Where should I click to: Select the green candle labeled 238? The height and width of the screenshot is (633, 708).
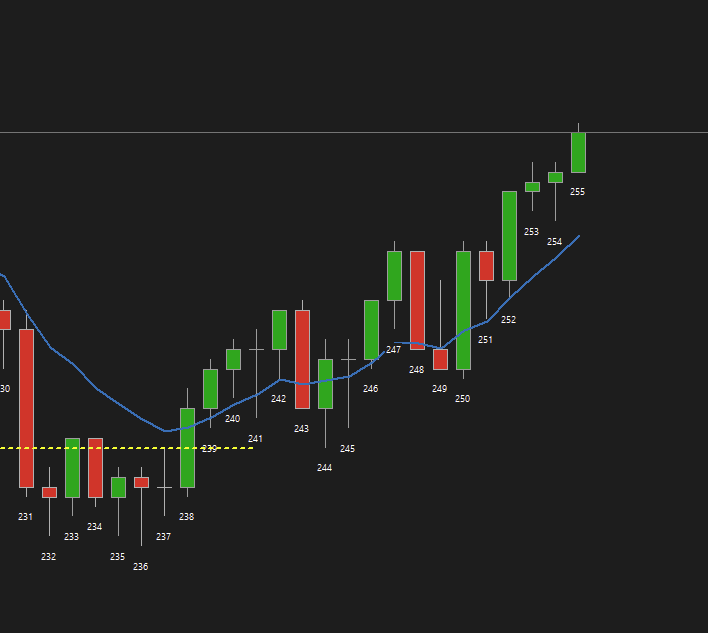[x=187, y=447]
